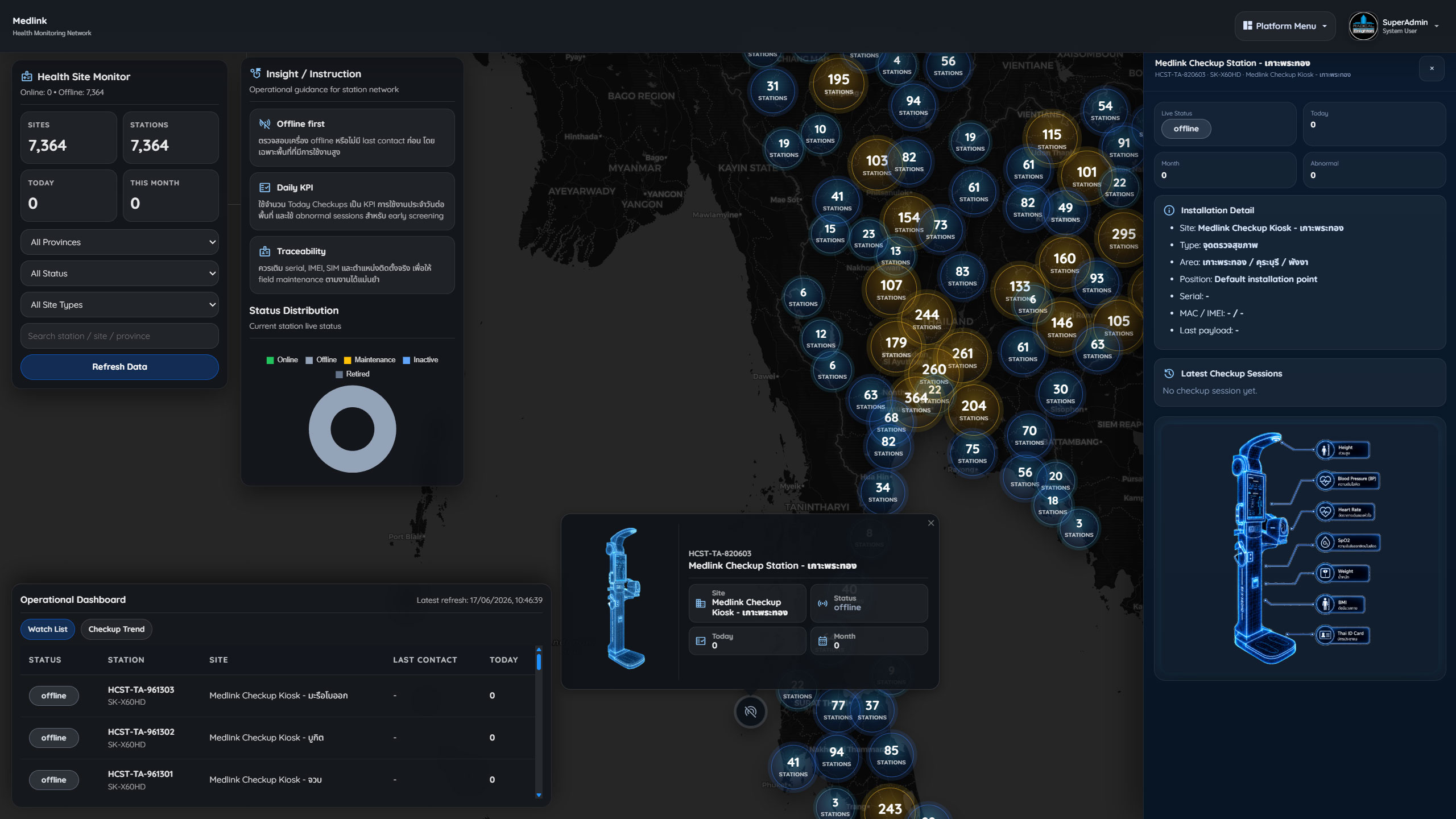
Task: Click the 31 stations map cluster
Action: 772,90
